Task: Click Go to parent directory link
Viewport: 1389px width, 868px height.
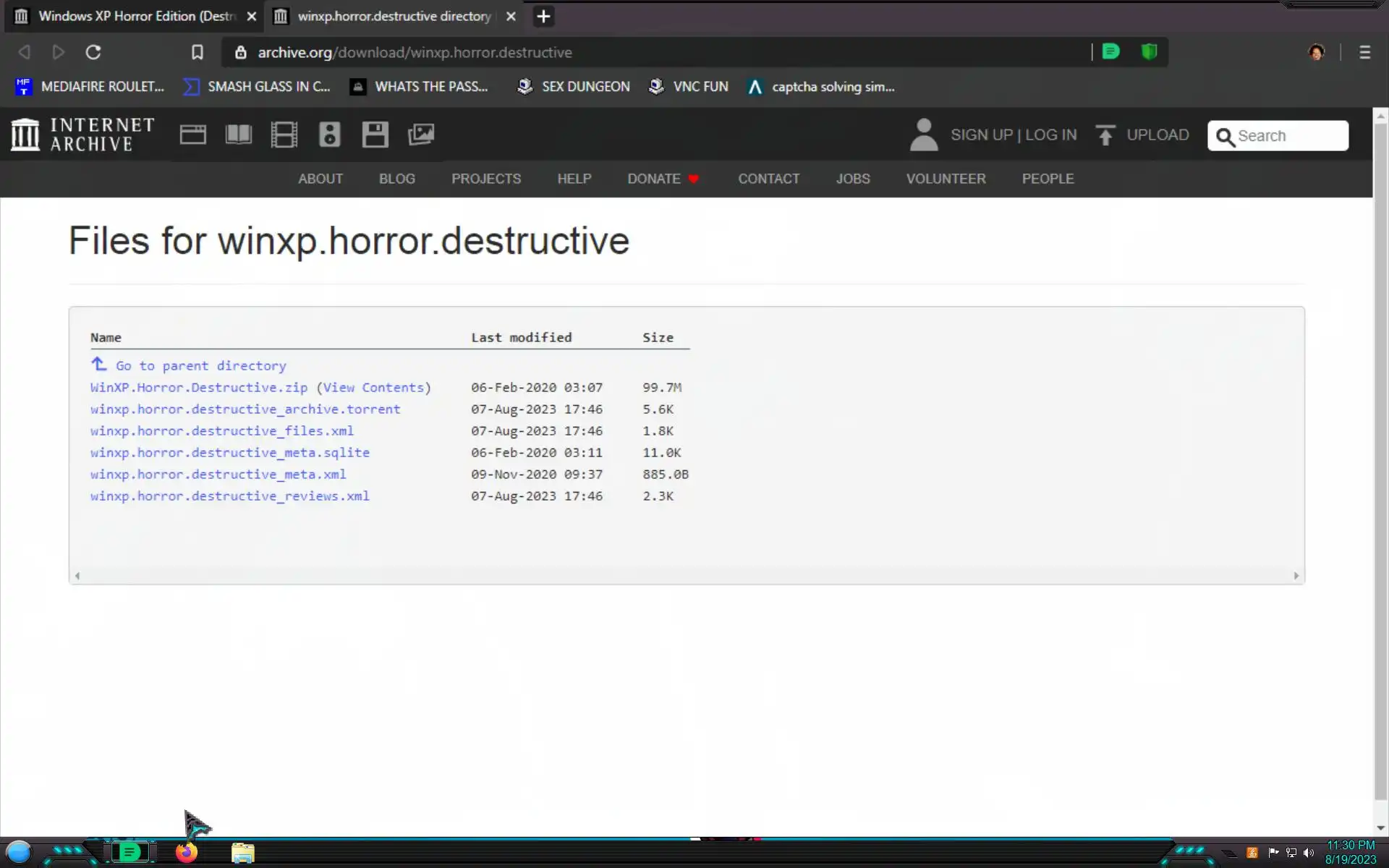Action: click(200, 366)
